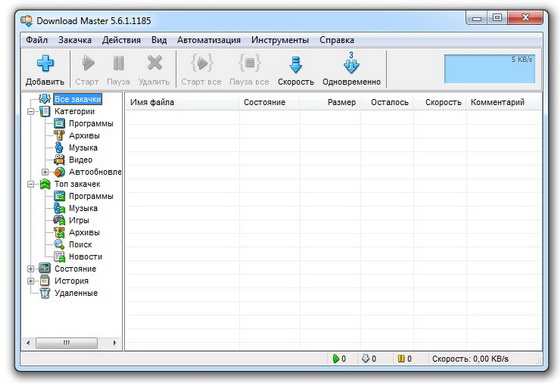This screenshot has width=560, height=383.
Task: Click the Архивы icon under Категории
Action: (x=59, y=135)
